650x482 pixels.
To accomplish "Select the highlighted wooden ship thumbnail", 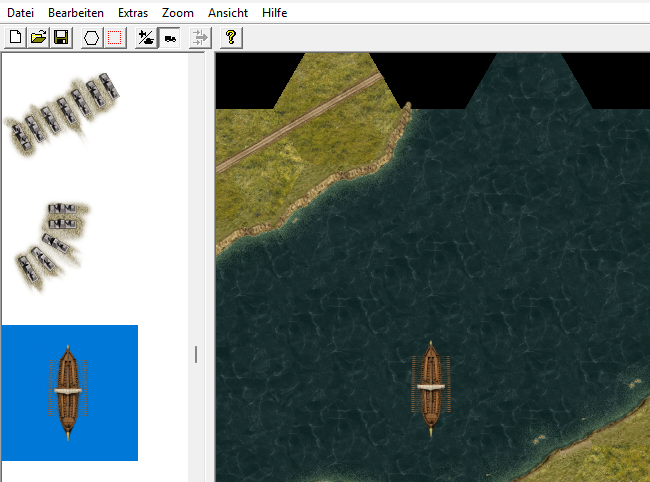I will click(x=70, y=392).
